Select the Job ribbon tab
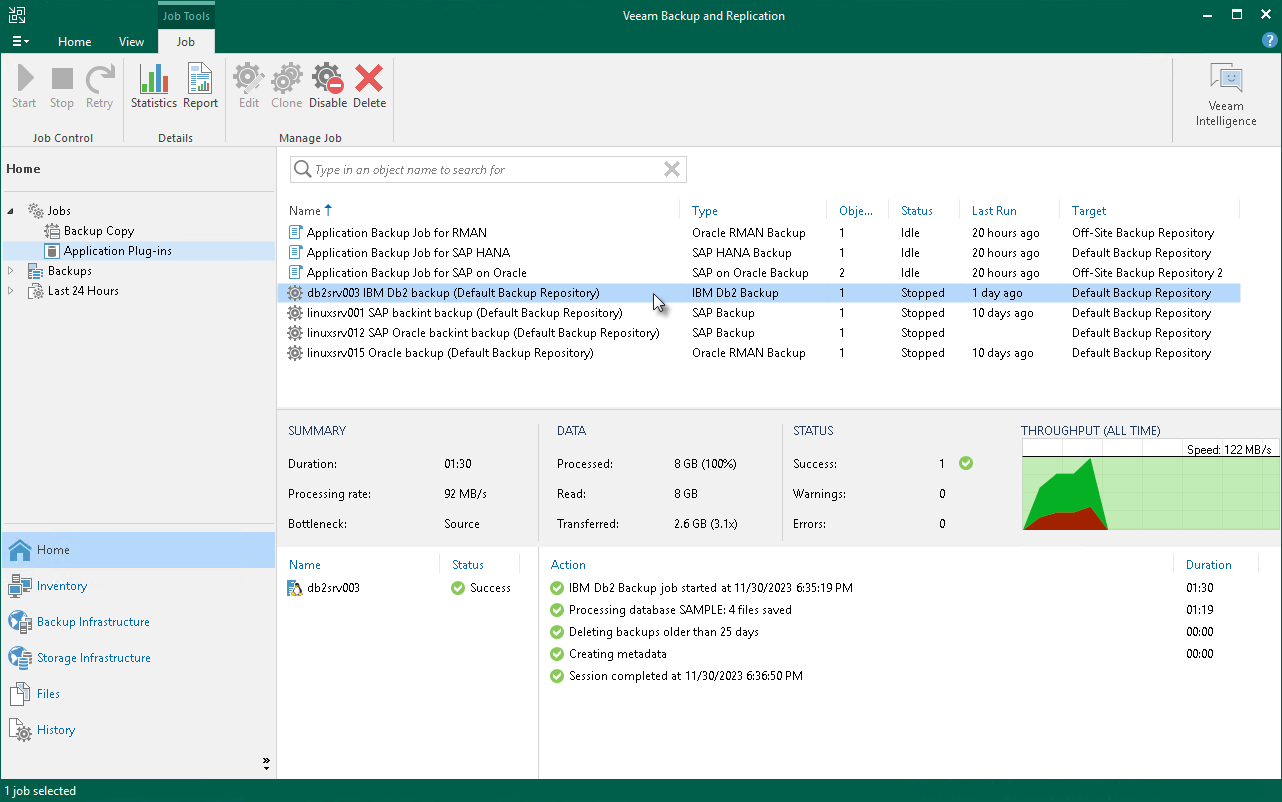This screenshot has width=1282, height=802. point(186,42)
